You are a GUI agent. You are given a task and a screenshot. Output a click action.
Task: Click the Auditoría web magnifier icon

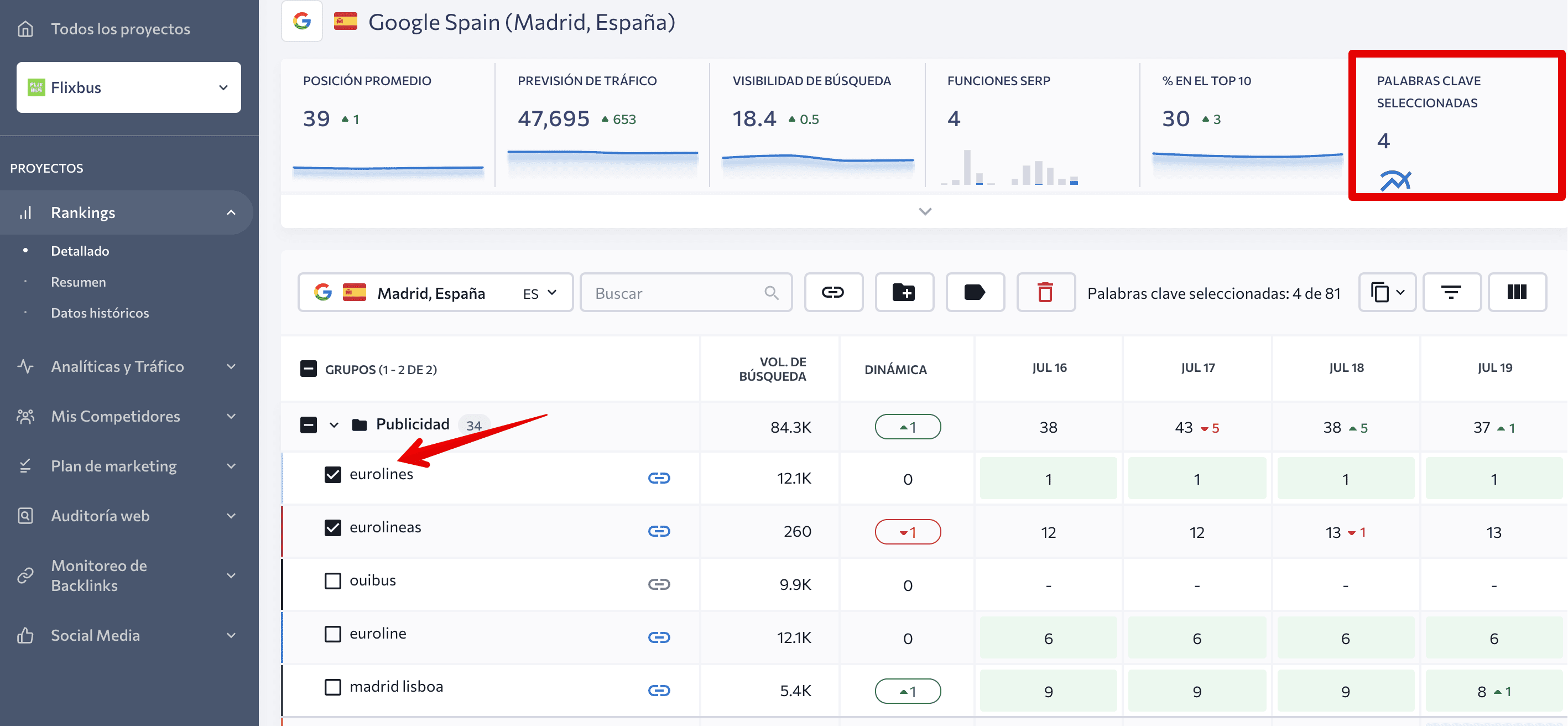[25, 516]
